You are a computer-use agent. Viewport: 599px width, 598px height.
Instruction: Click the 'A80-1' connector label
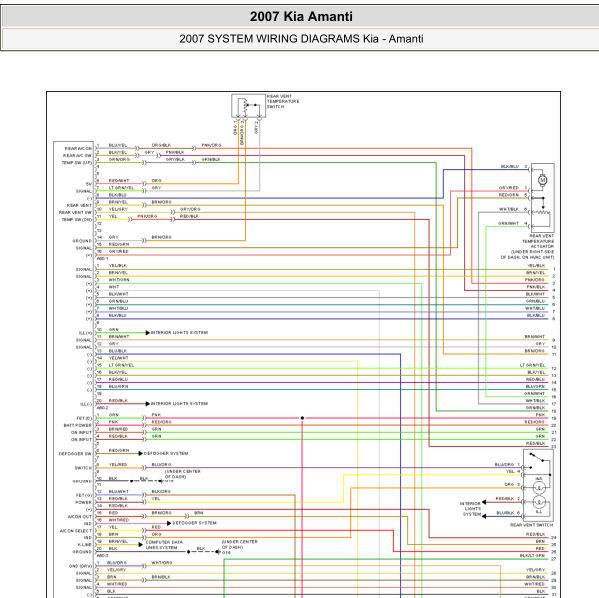102,258
